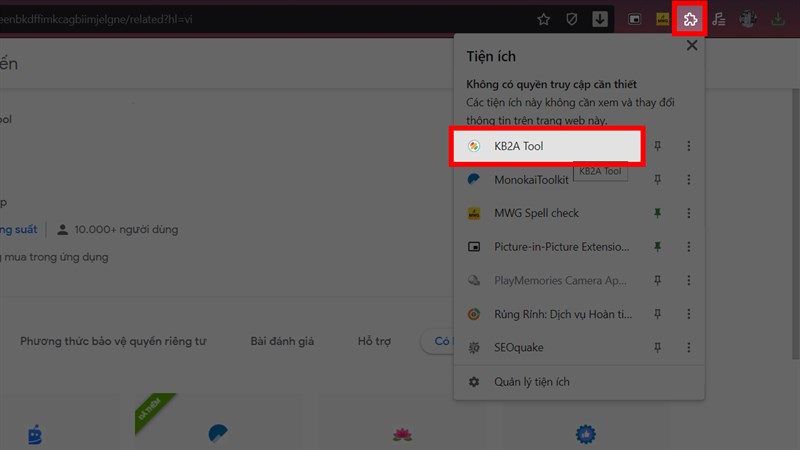Image resolution: width=800 pixels, height=450 pixels.
Task: Click the Rủng Rỉnh colorful circle icon
Action: pyautogui.click(x=474, y=314)
